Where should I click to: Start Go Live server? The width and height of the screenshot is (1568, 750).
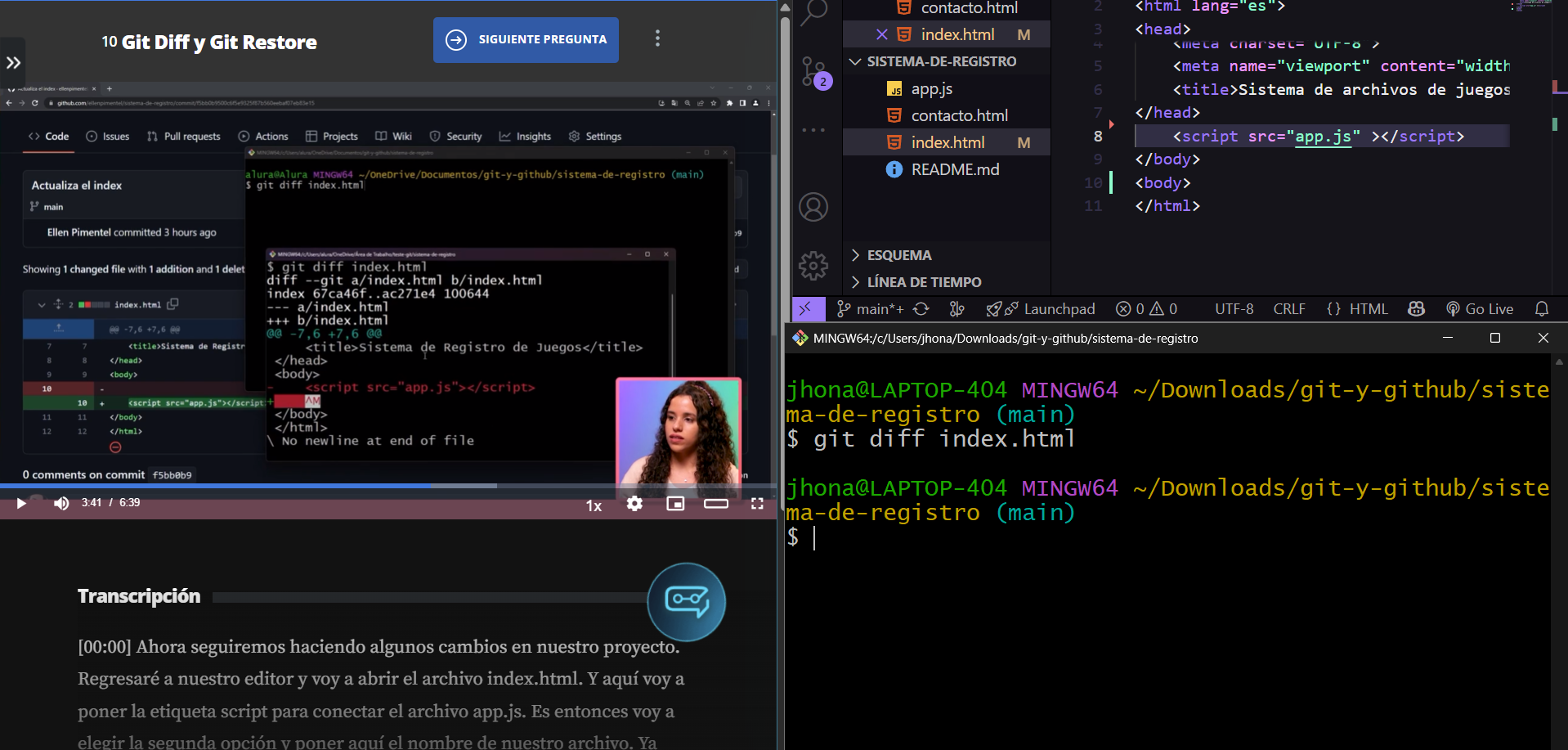1480,309
